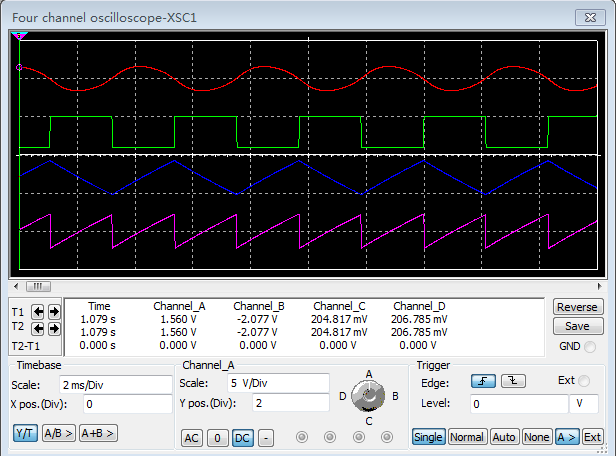This screenshot has width=616, height=456.
Task: Save the oscilloscope data
Action: pos(578,326)
